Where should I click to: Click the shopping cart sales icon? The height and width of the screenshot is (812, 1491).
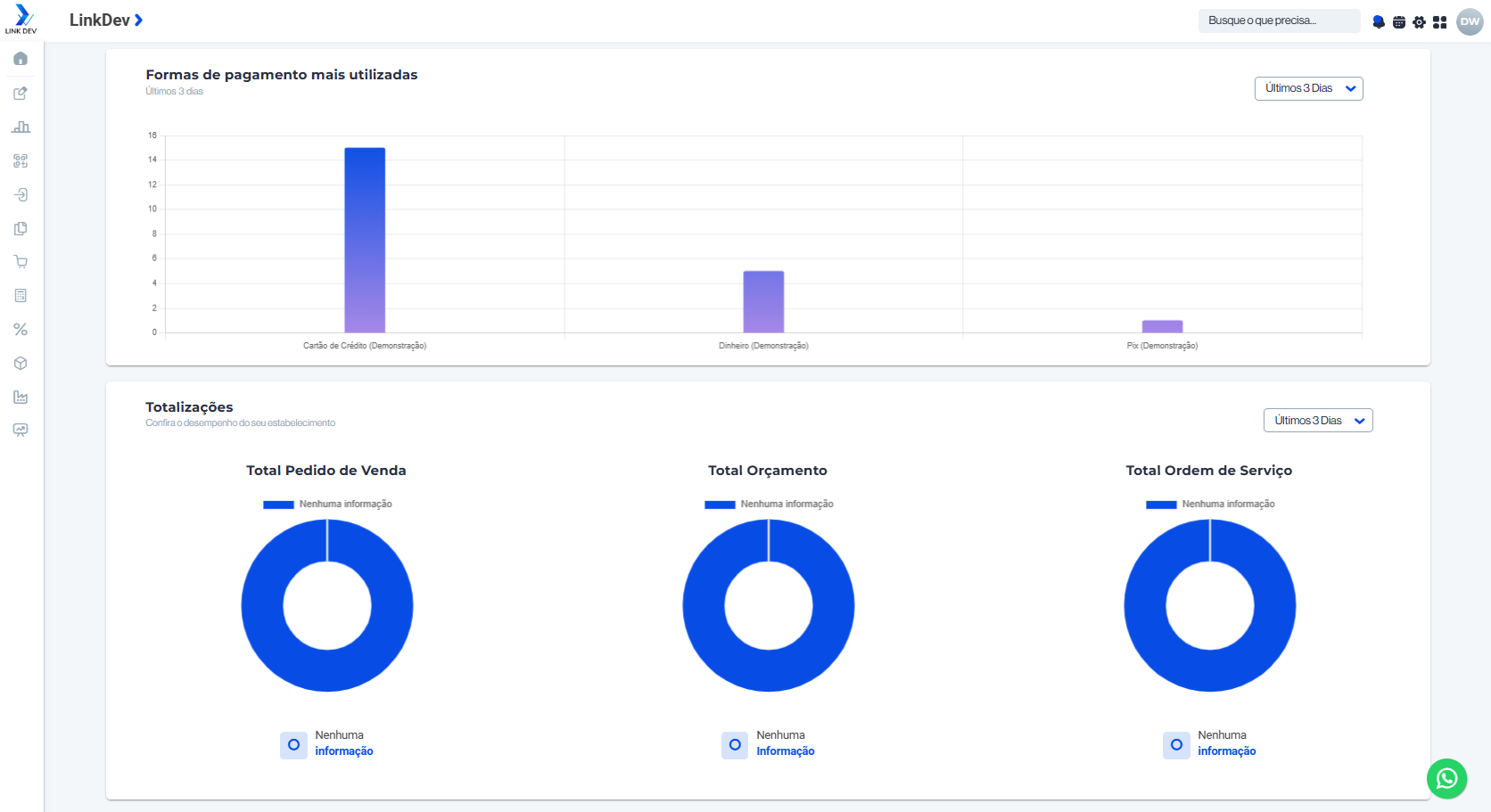point(20,261)
